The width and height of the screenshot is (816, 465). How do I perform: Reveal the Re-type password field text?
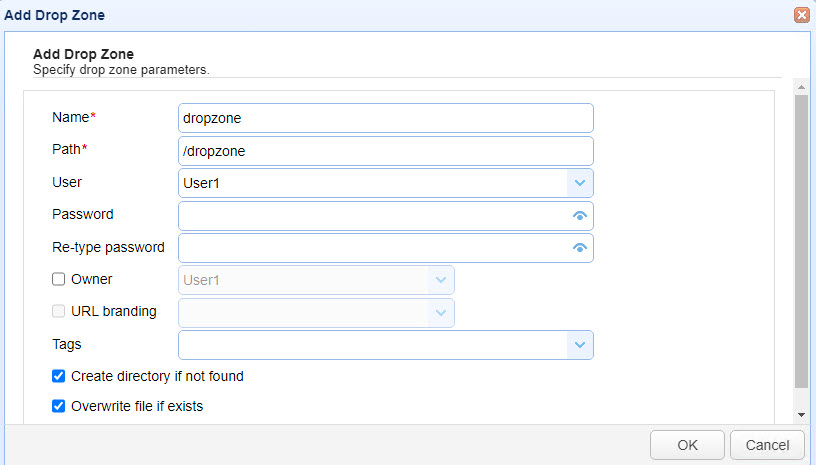pyautogui.click(x=579, y=248)
